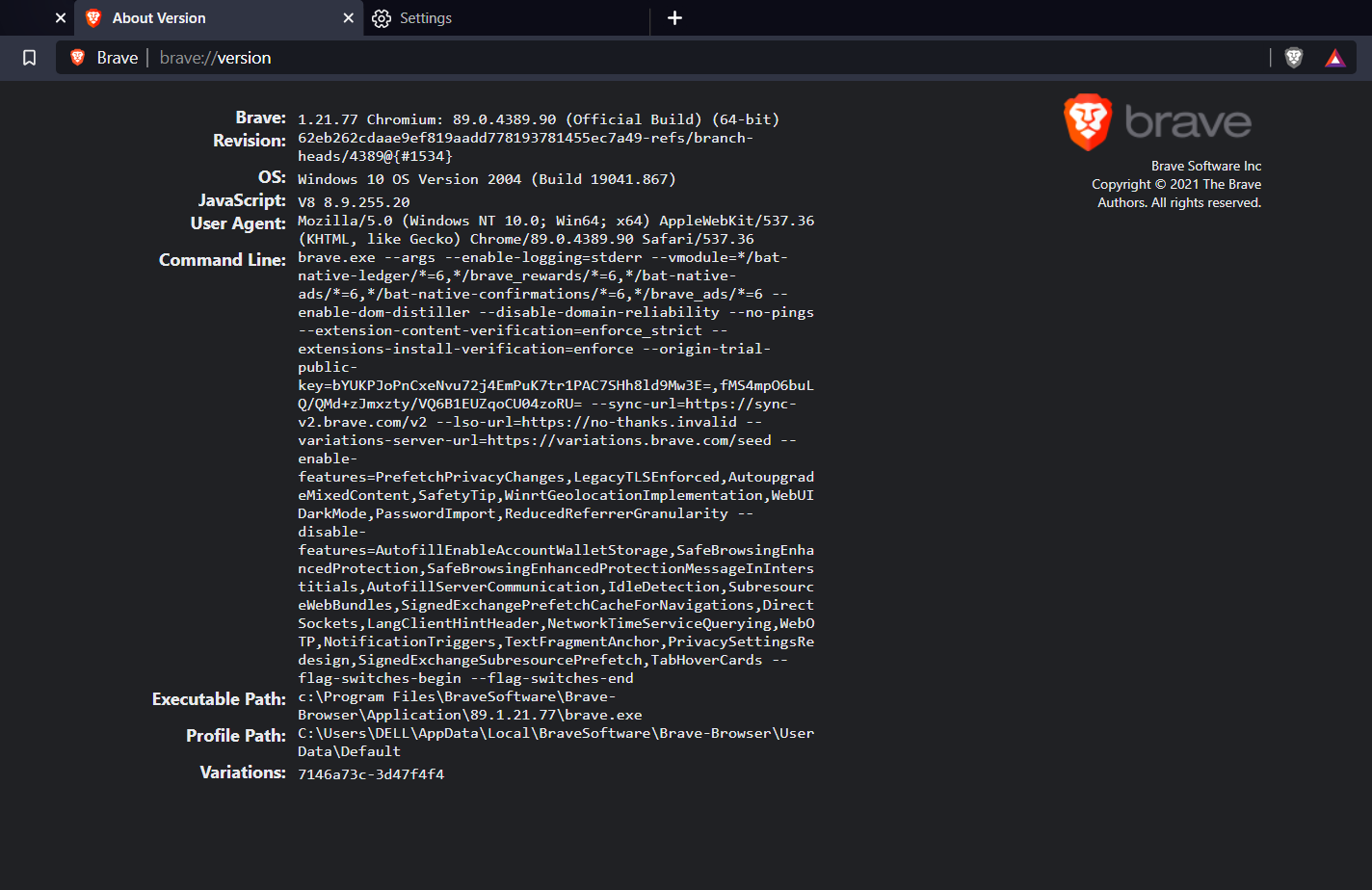The image size is (1372, 890).
Task: Open the Brave Shields panel
Action: coord(1292,57)
